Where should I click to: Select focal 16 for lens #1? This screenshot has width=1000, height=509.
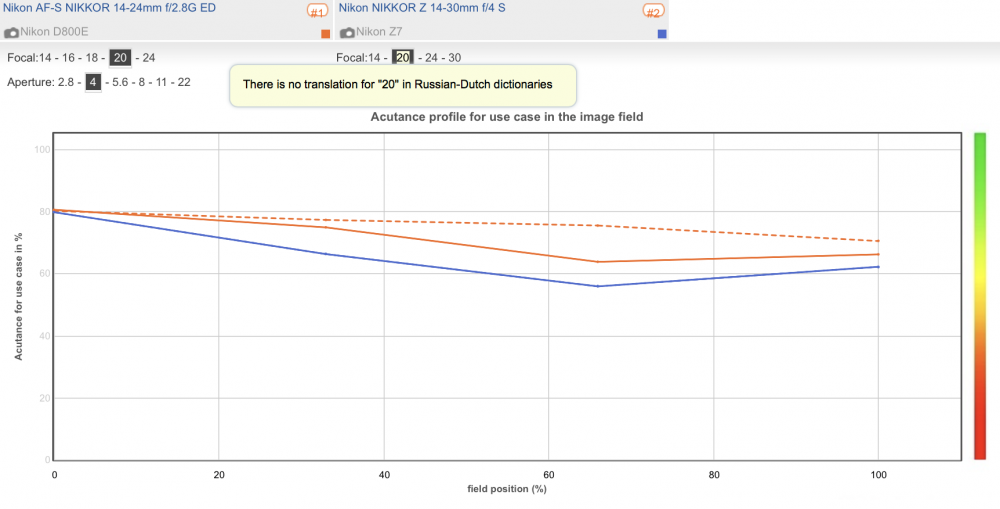[68, 58]
